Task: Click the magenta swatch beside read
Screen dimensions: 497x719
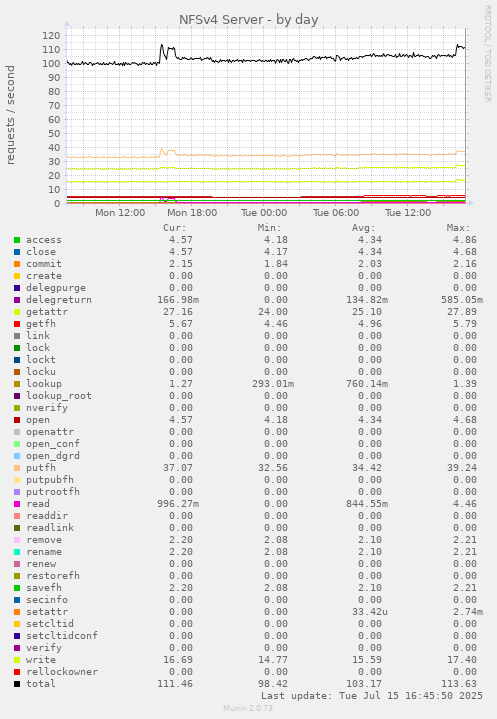Action: click(x=17, y=504)
